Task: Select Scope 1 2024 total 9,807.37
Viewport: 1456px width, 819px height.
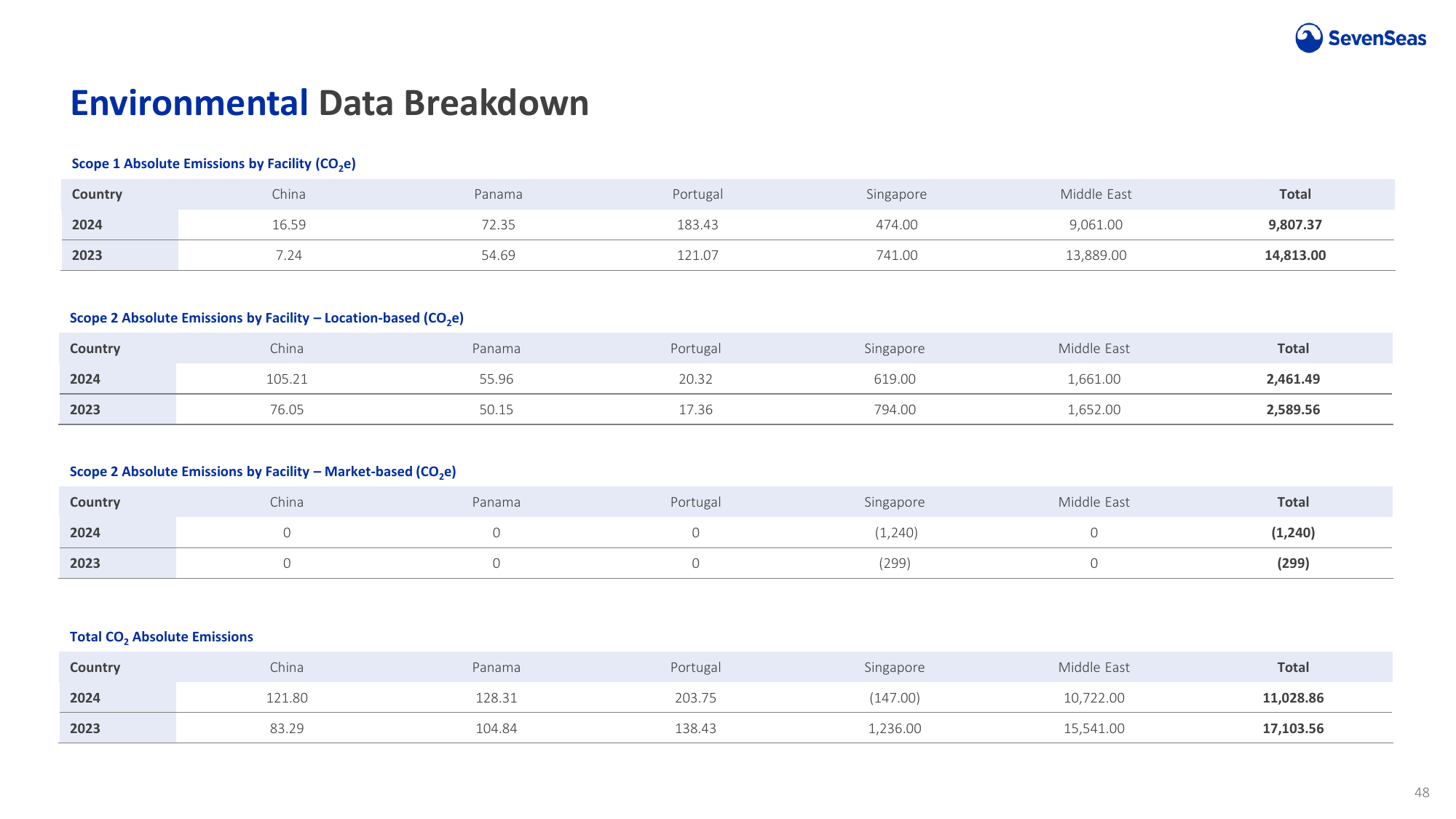Action: click(x=1295, y=225)
